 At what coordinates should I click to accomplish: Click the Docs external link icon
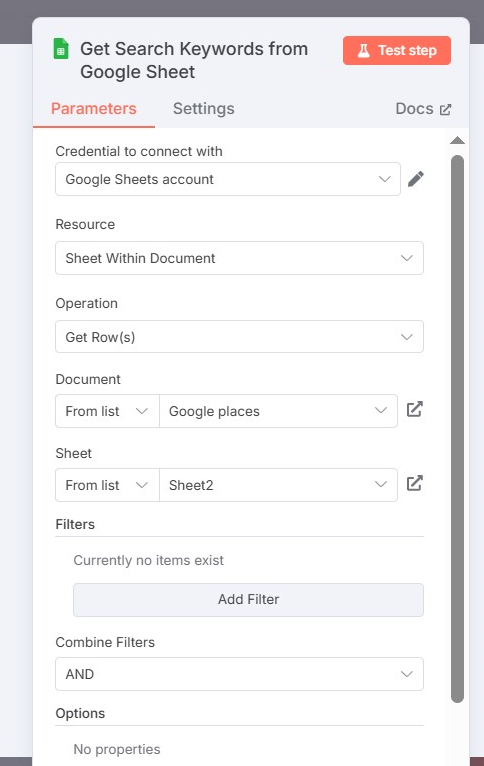click(x=445, y=109)
